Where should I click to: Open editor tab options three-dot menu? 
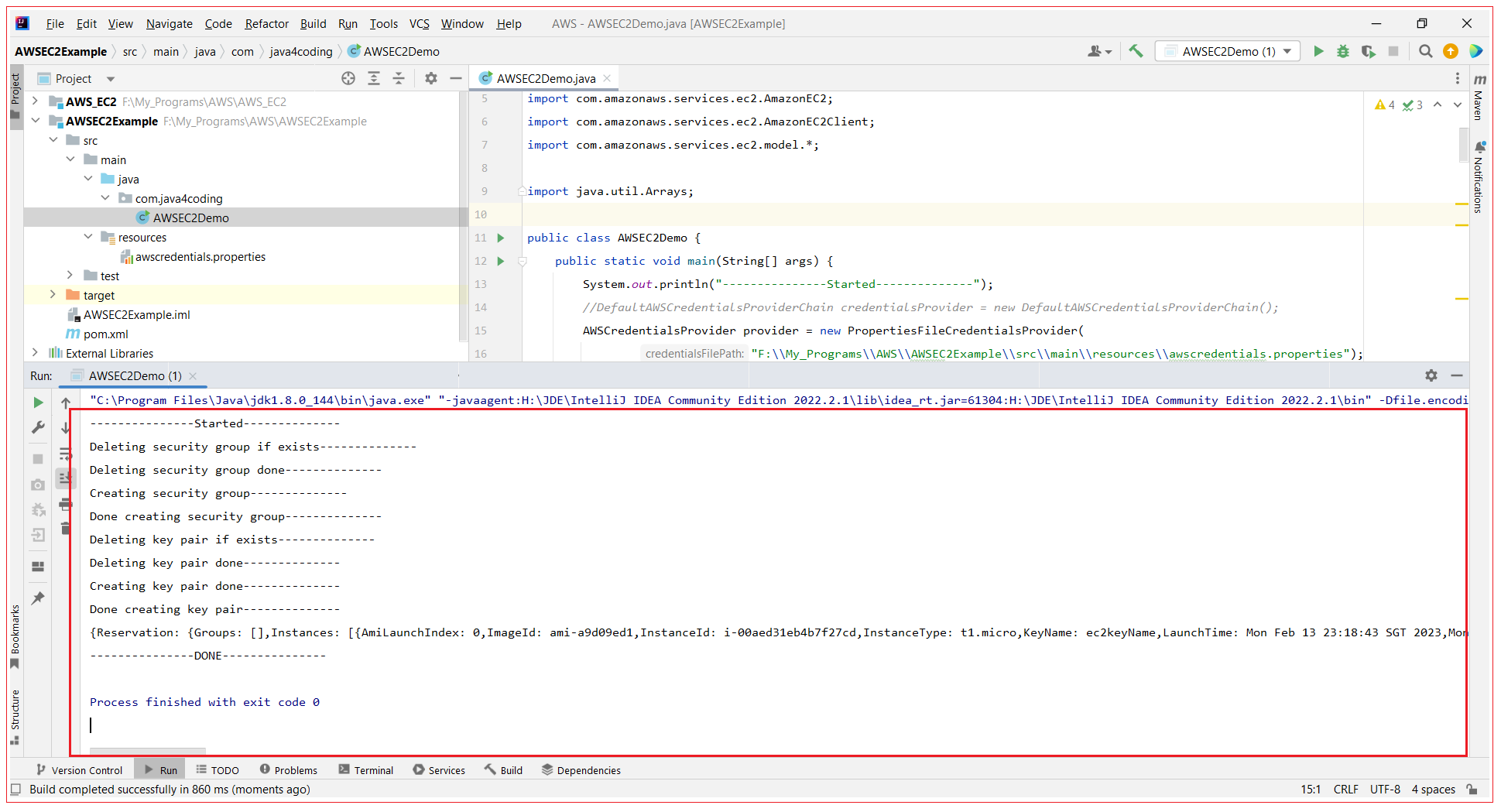coord(1458,78)
